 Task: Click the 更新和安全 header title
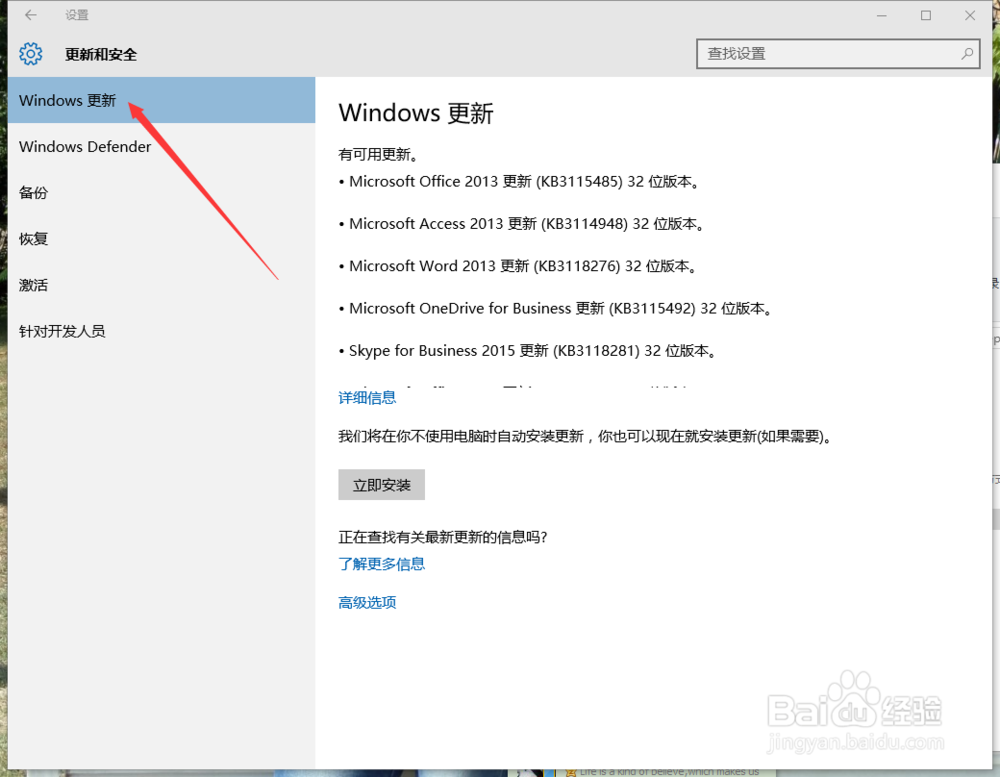click(101, 54)
